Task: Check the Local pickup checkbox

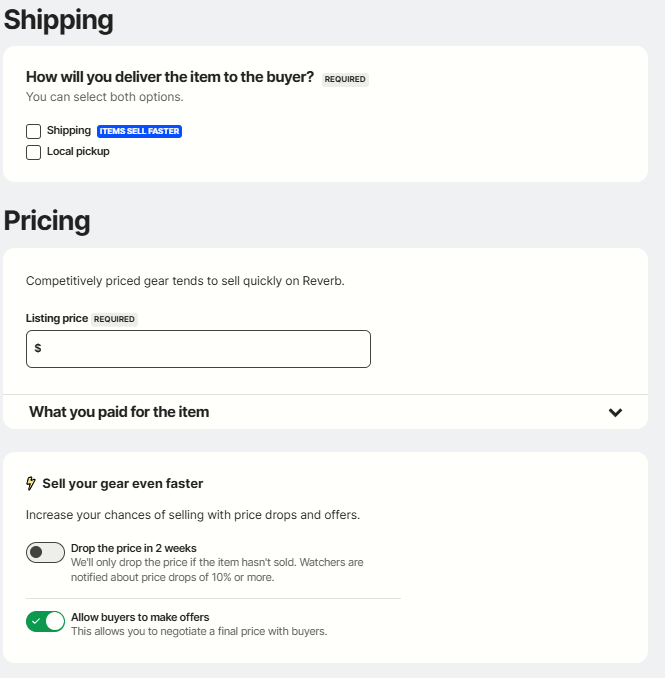Action: click(x=33, y=152)
